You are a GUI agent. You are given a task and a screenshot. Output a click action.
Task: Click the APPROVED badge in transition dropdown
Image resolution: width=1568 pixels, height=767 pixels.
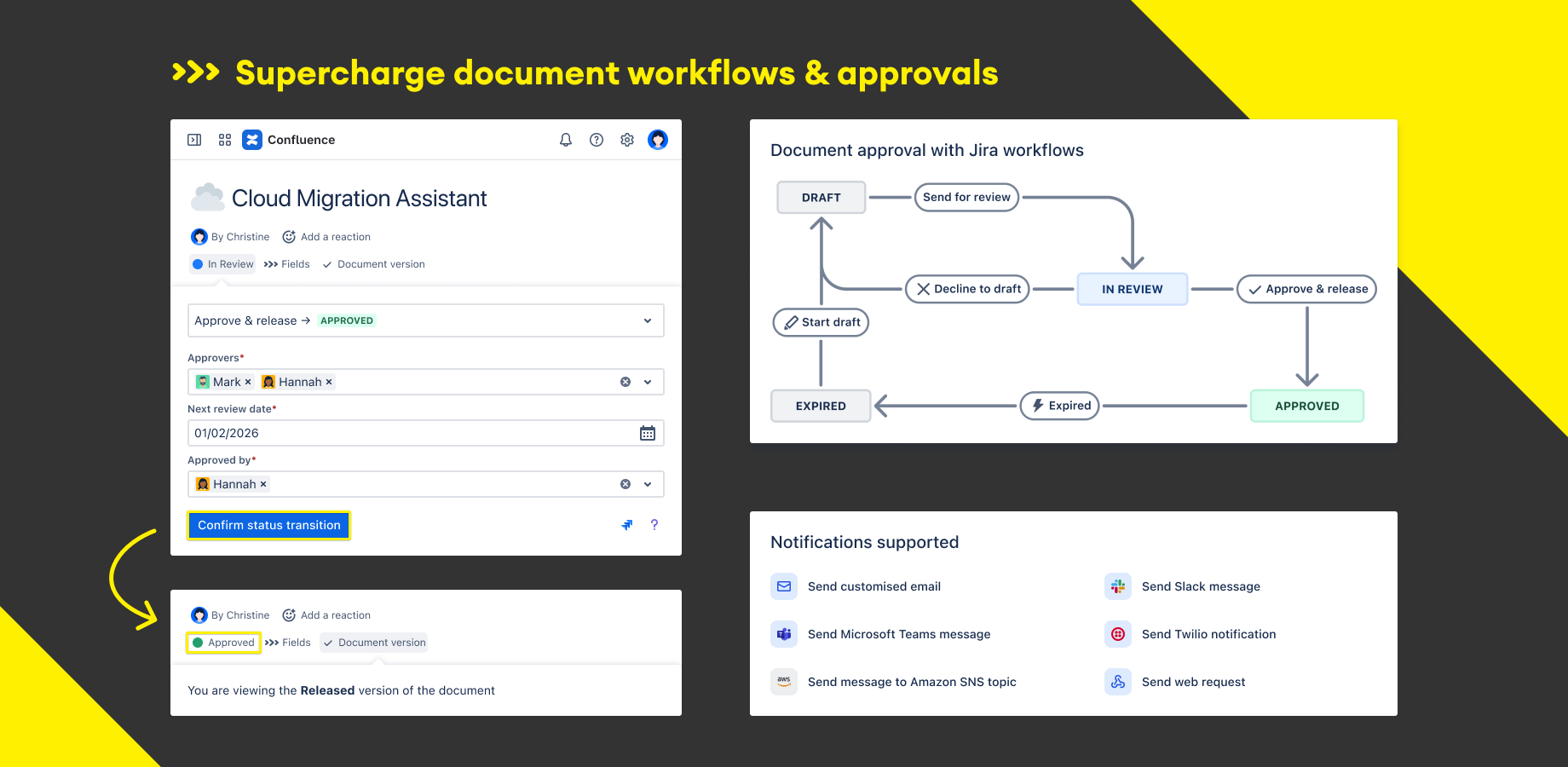click(x=347, y=320)
